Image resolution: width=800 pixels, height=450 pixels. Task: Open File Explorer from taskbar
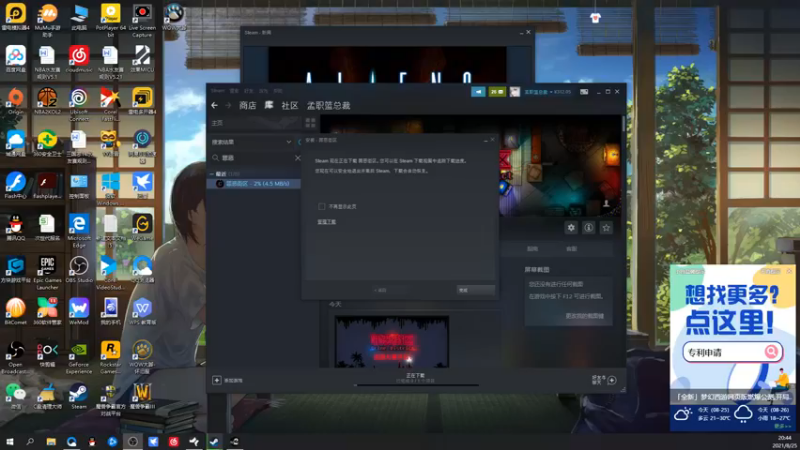click(51, 441)
